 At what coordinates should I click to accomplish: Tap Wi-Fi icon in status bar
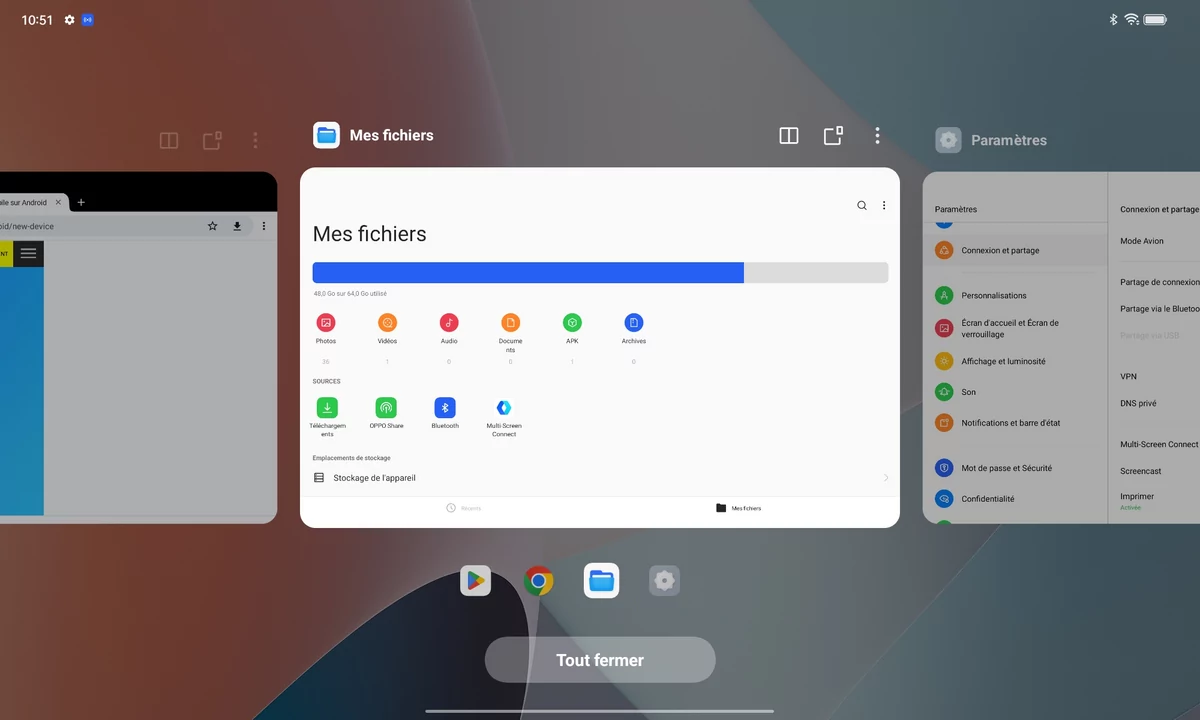click(x=1131, y=20)
